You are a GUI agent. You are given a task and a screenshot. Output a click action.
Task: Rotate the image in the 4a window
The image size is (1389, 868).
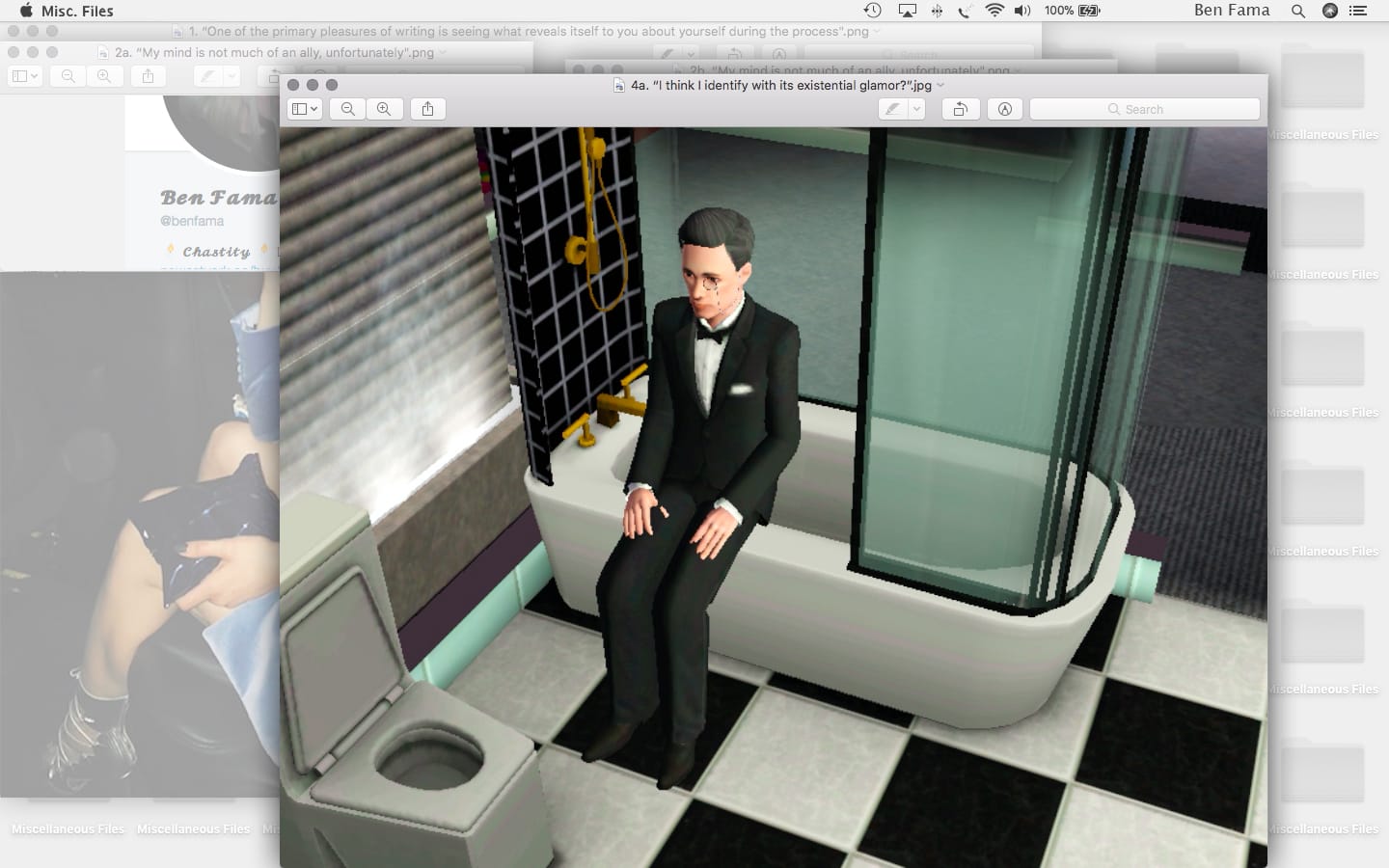tap(960, 109)
